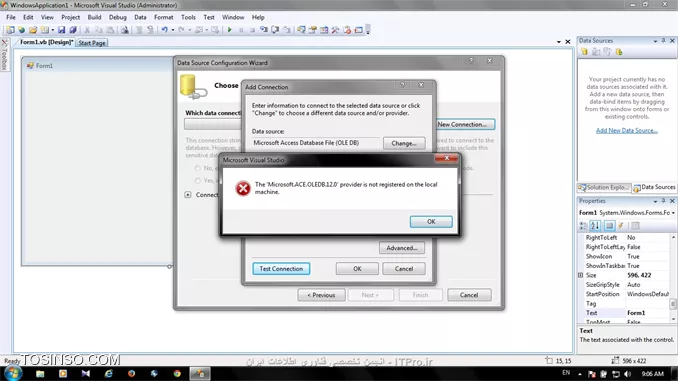Click the Add New Data Source... link

click(x=627, y=130)
